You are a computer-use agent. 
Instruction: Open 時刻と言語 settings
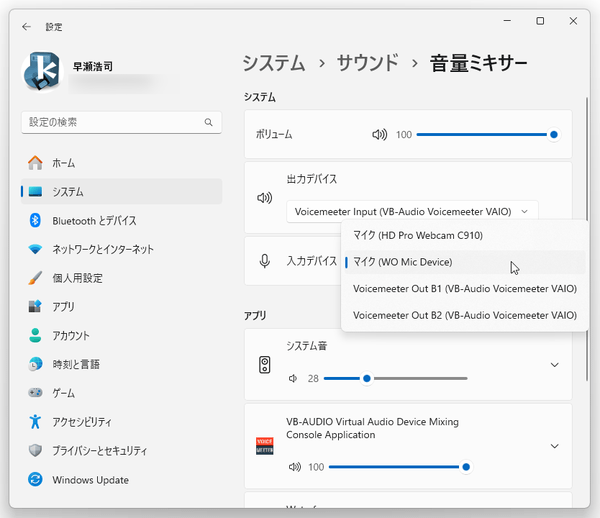click(122, 364)
